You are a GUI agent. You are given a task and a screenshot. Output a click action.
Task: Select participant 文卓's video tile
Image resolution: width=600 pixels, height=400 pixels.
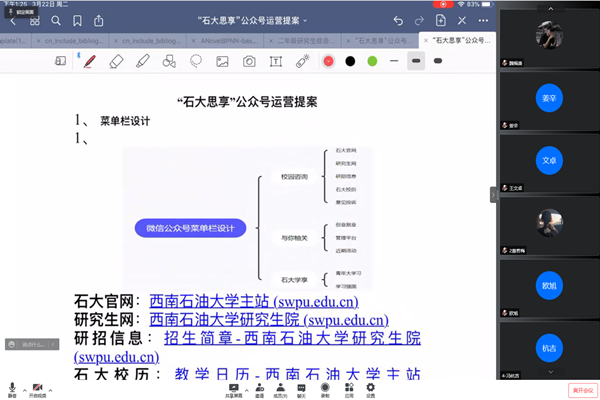tap(547, 160)
